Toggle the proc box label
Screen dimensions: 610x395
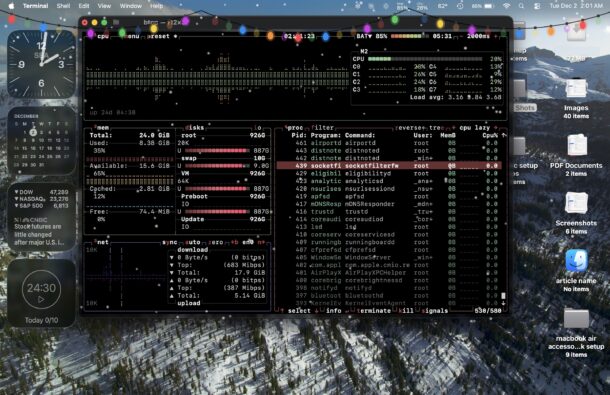click(x=295, y=128)
